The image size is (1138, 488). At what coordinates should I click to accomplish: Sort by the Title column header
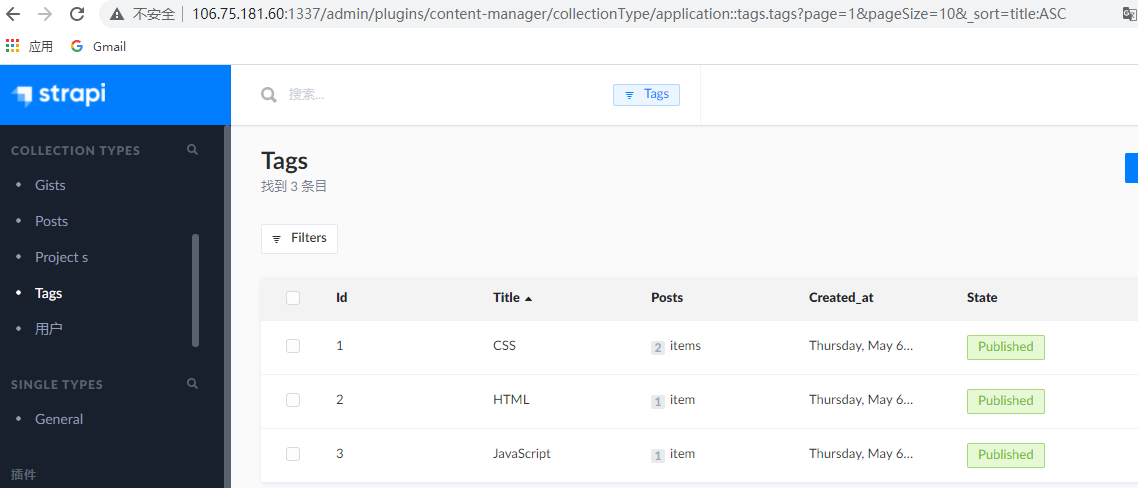click(506, 298)
